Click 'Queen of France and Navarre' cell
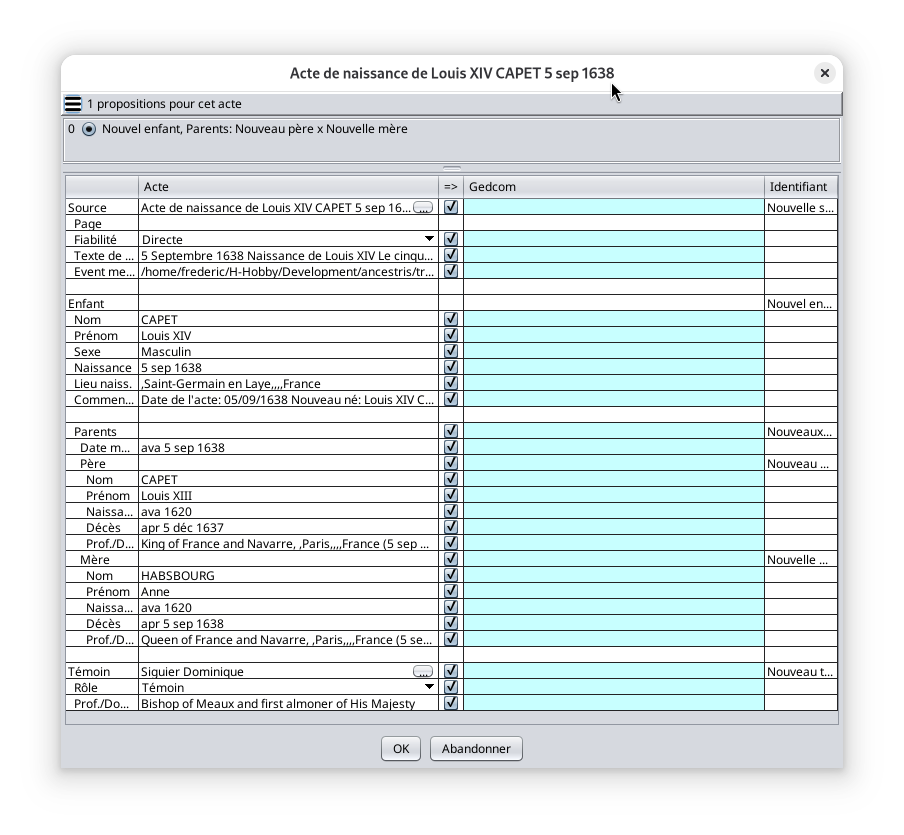The image size is (904, 835). tap(288, 640)
